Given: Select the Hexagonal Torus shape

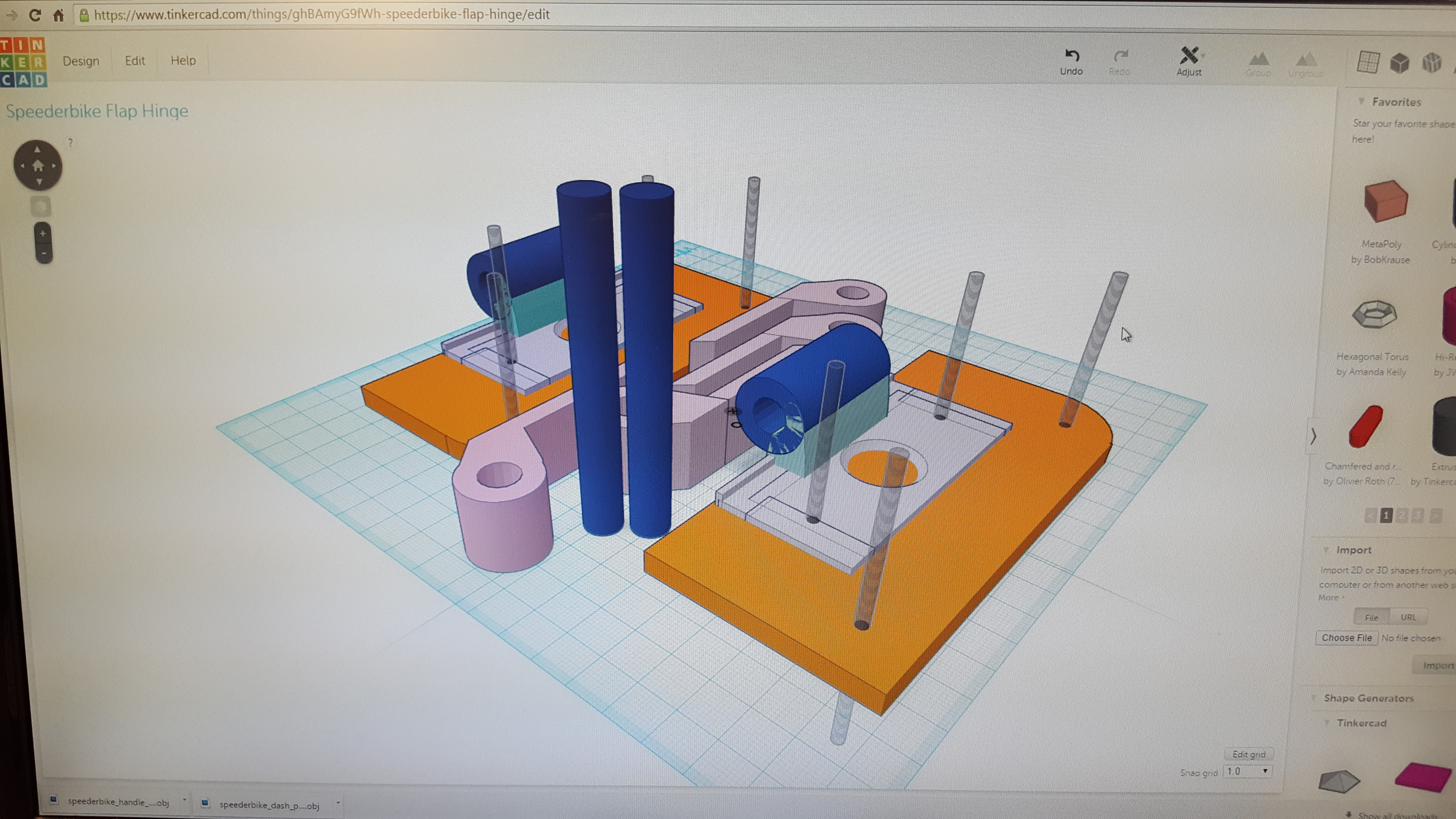Looking at the screenshot, I should click(1375, 314).
